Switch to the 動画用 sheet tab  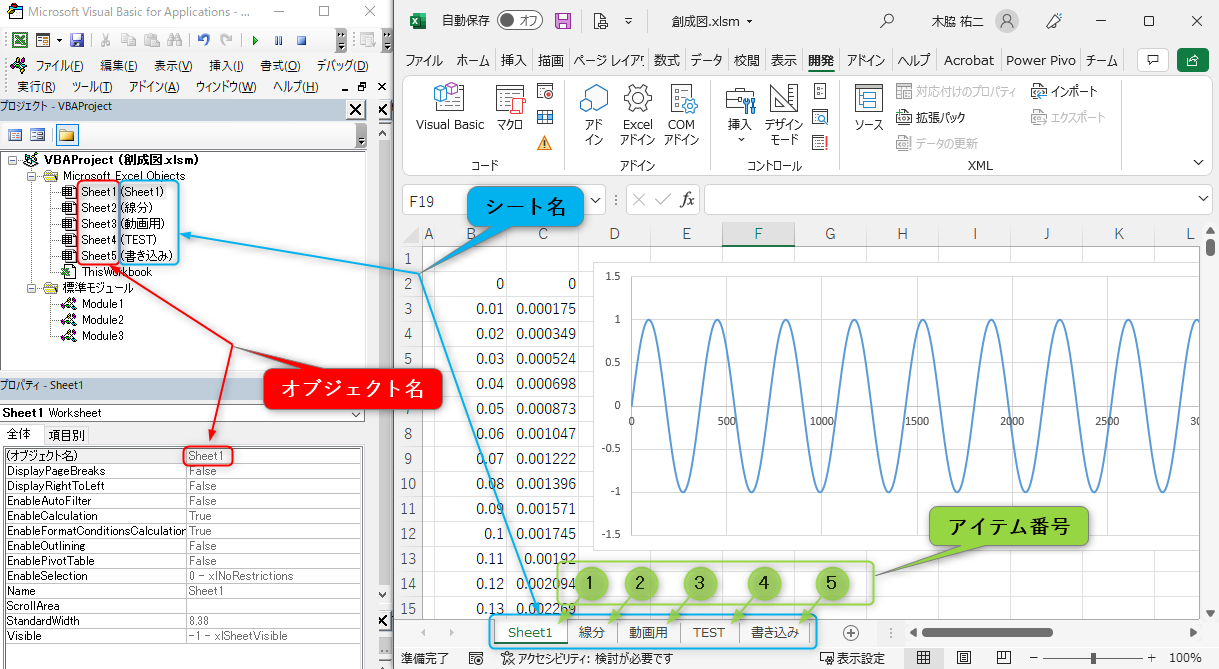tap(648, 632)
